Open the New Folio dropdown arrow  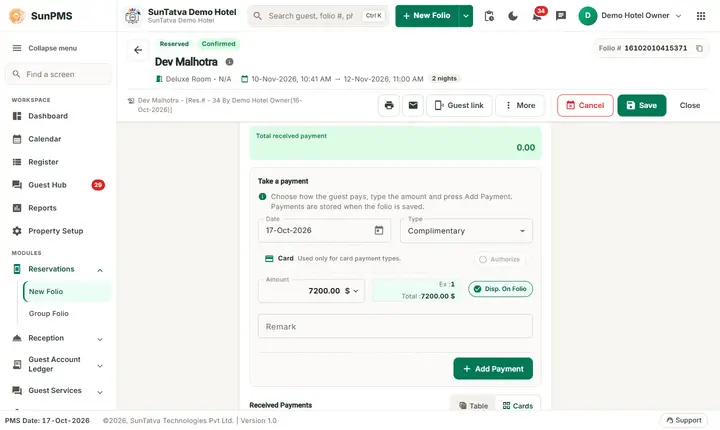point(466,16)
